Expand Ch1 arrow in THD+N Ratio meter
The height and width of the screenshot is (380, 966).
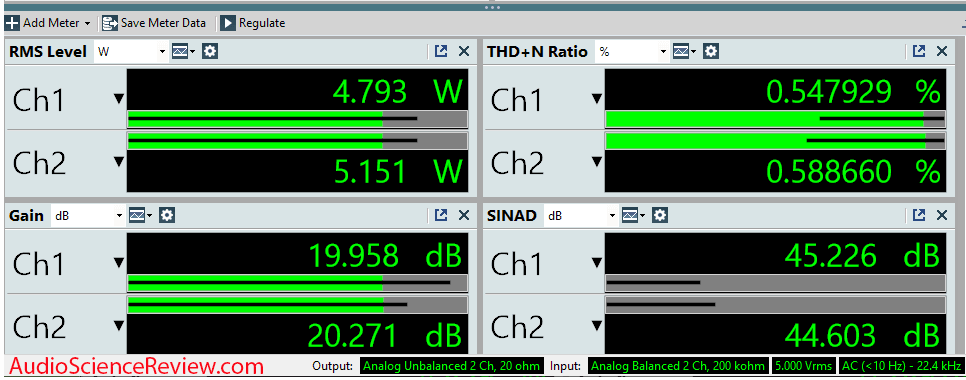596,99
